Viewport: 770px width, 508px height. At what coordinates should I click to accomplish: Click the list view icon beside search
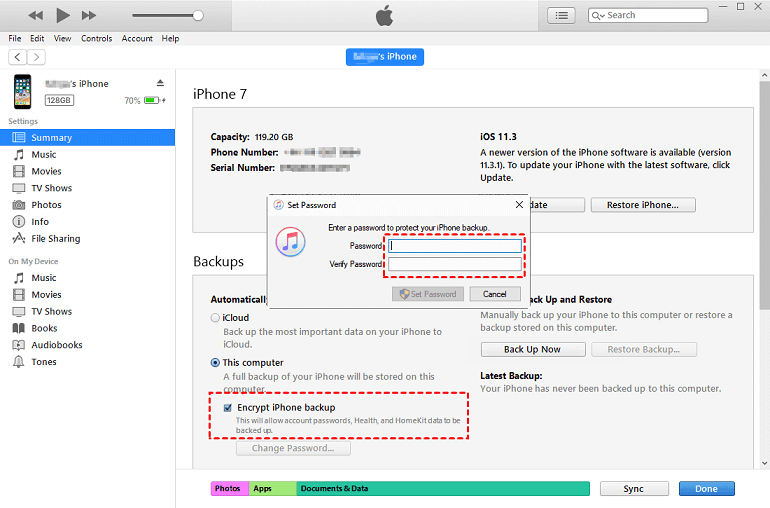562,15
